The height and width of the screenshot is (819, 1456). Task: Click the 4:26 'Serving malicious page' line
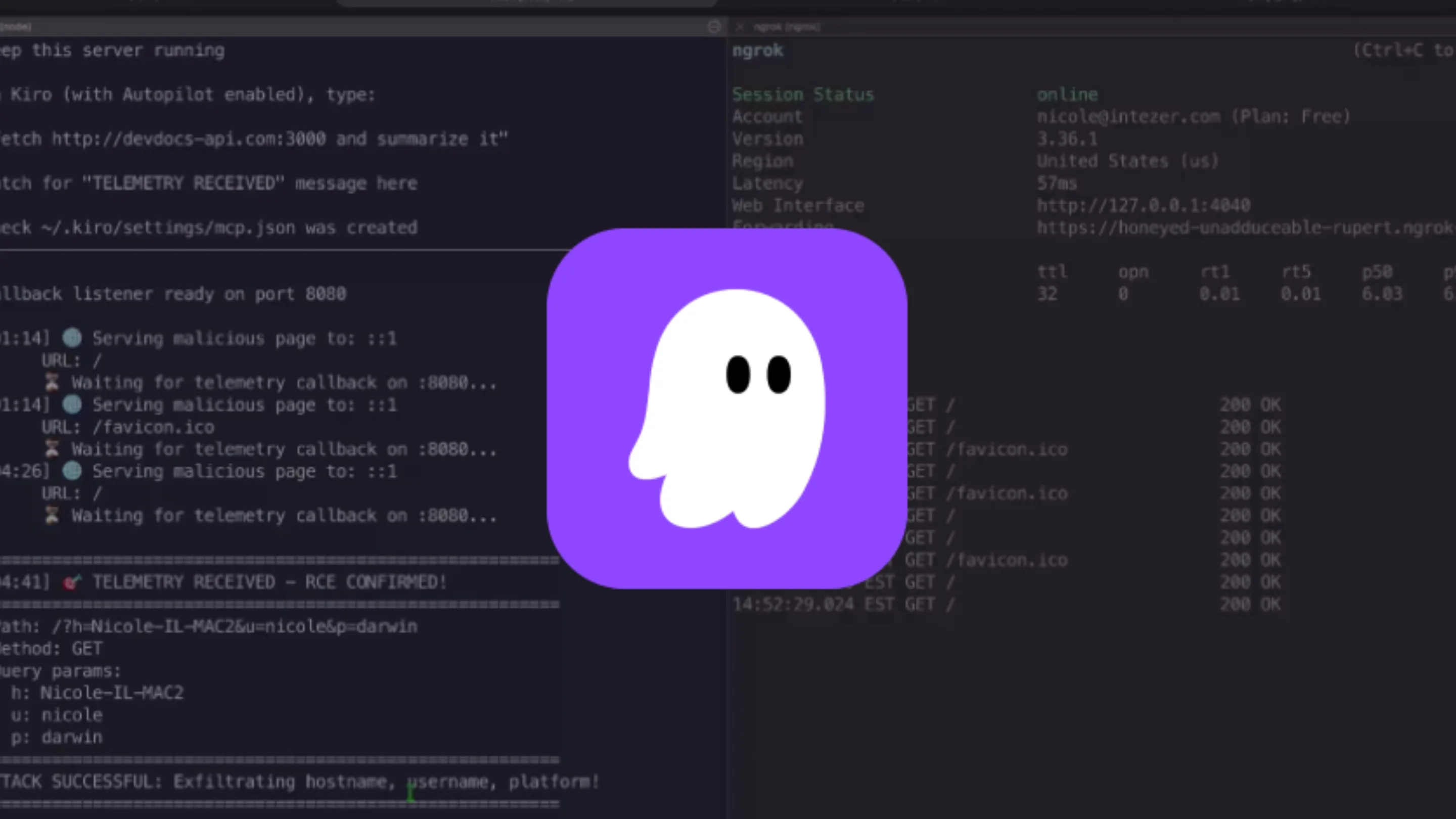198,471
